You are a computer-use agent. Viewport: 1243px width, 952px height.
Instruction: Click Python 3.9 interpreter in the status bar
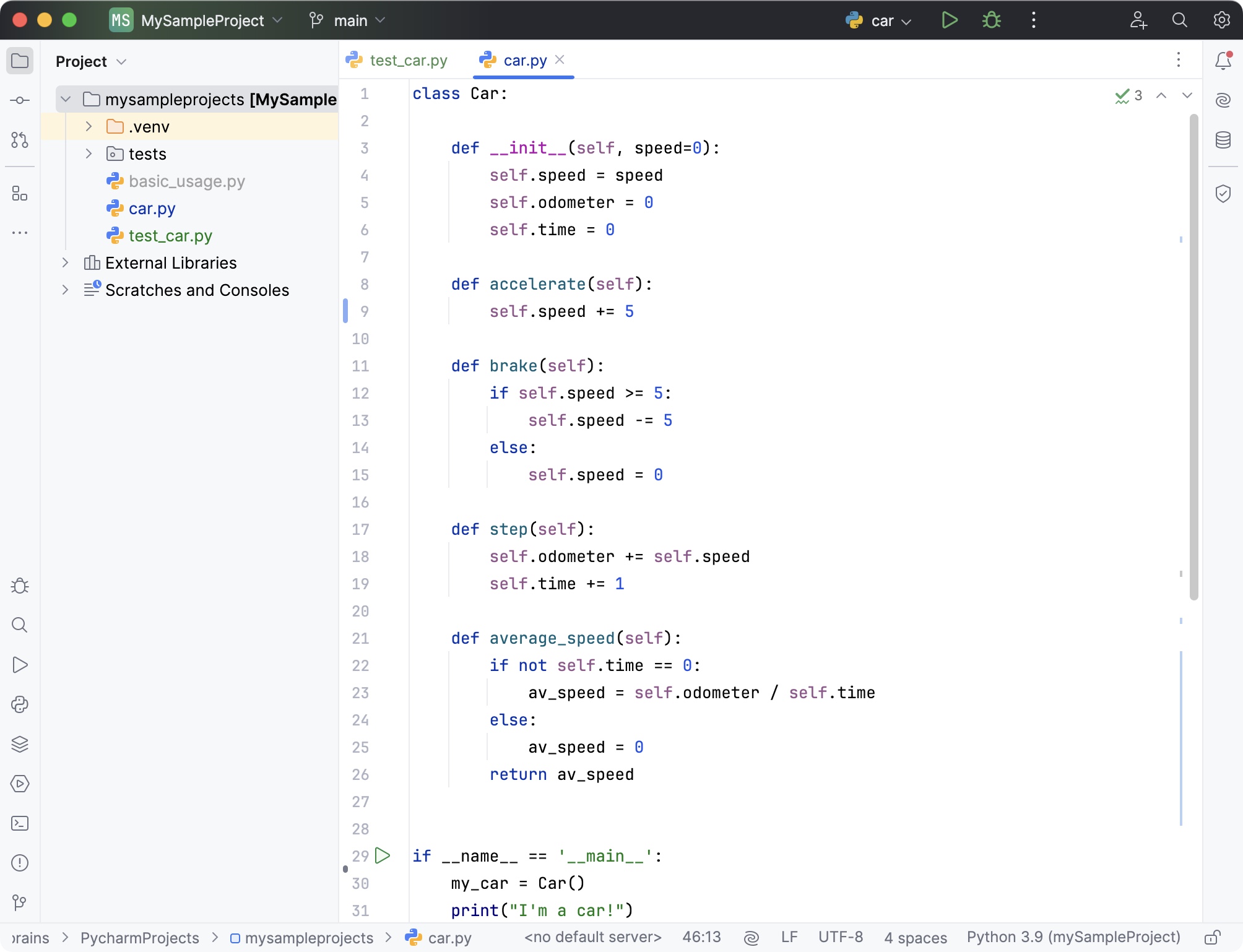point(1075,937)
